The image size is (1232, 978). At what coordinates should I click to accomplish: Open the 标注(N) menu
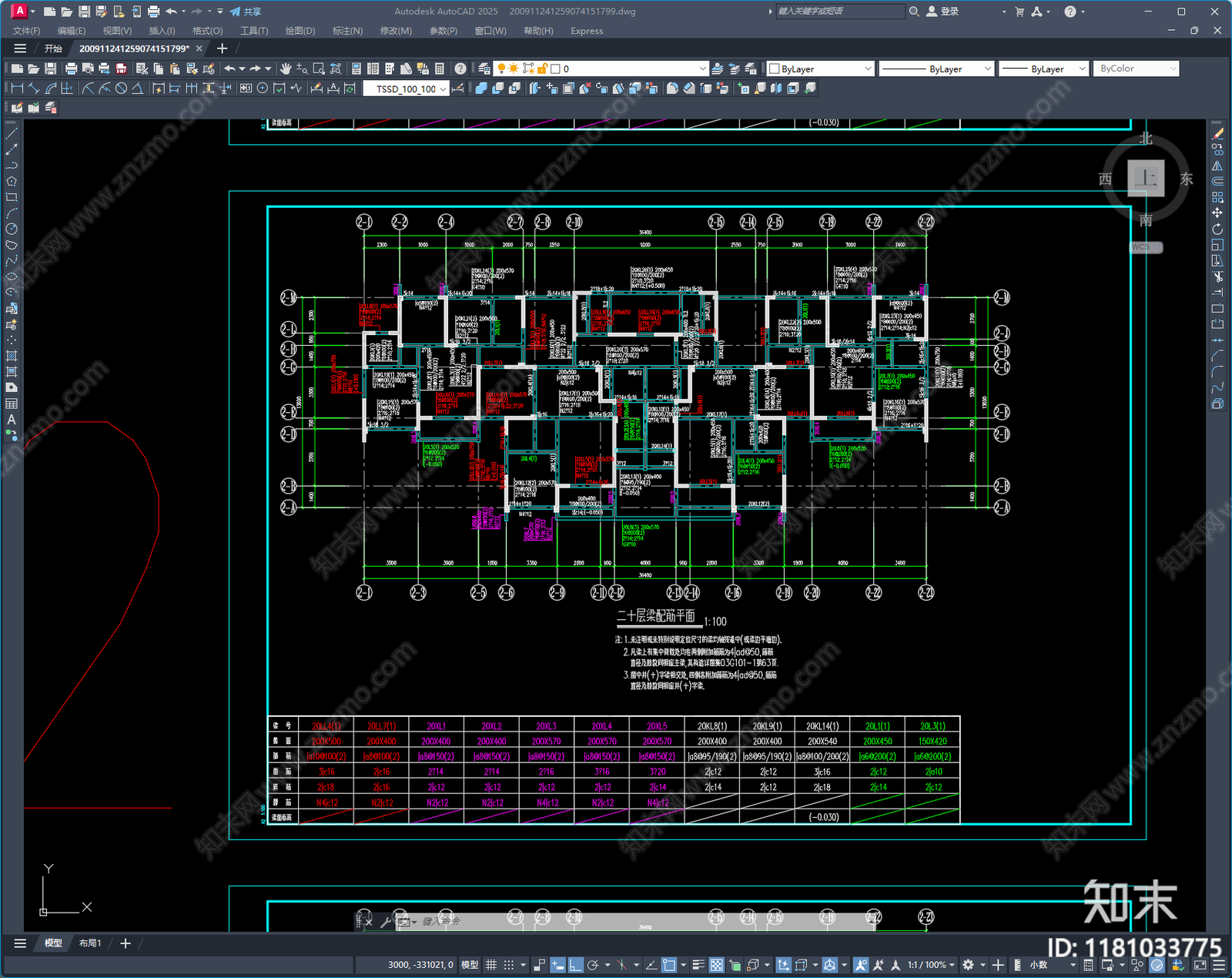347,31
